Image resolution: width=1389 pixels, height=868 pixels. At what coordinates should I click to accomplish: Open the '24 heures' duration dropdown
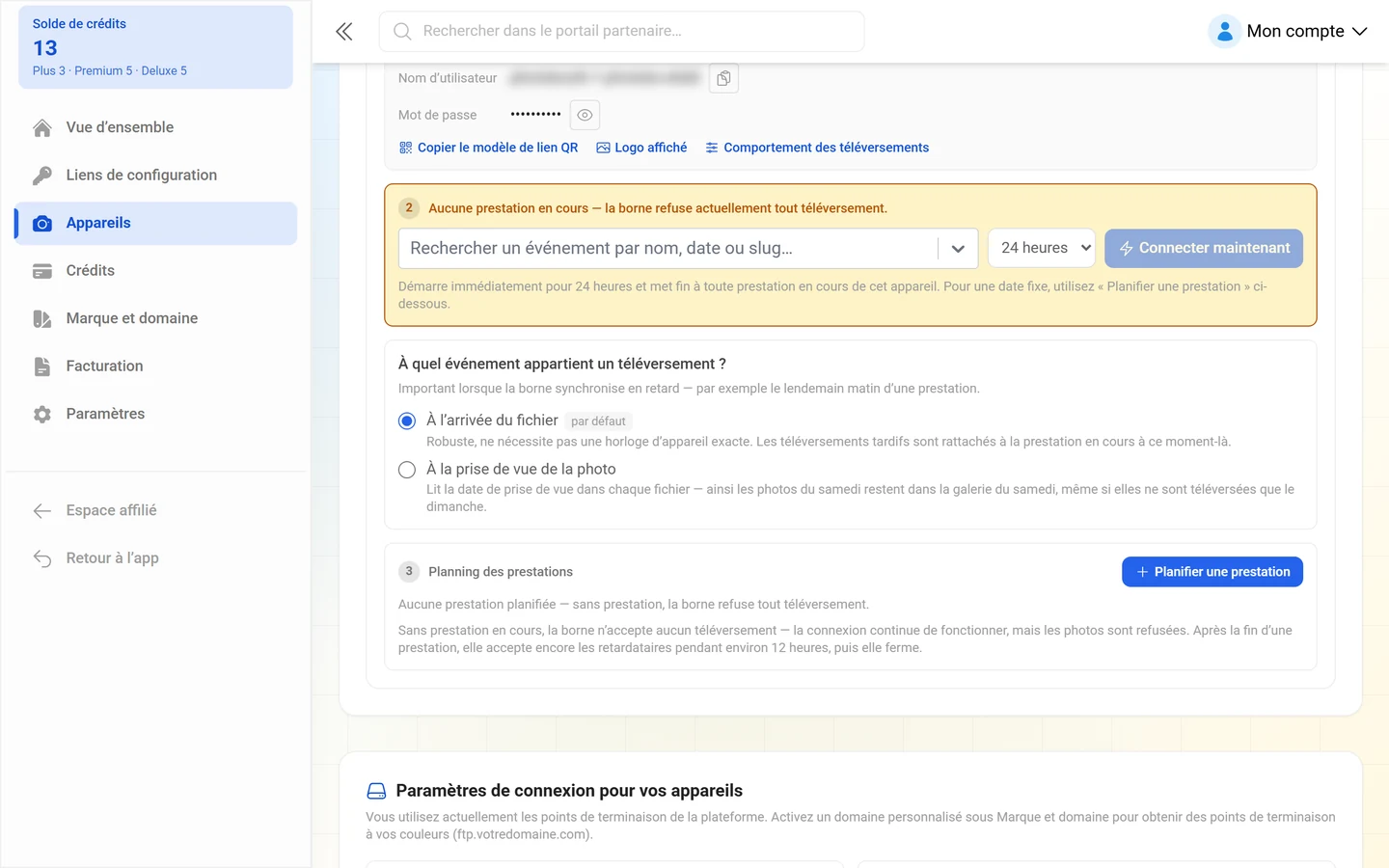pos(1042,249)
